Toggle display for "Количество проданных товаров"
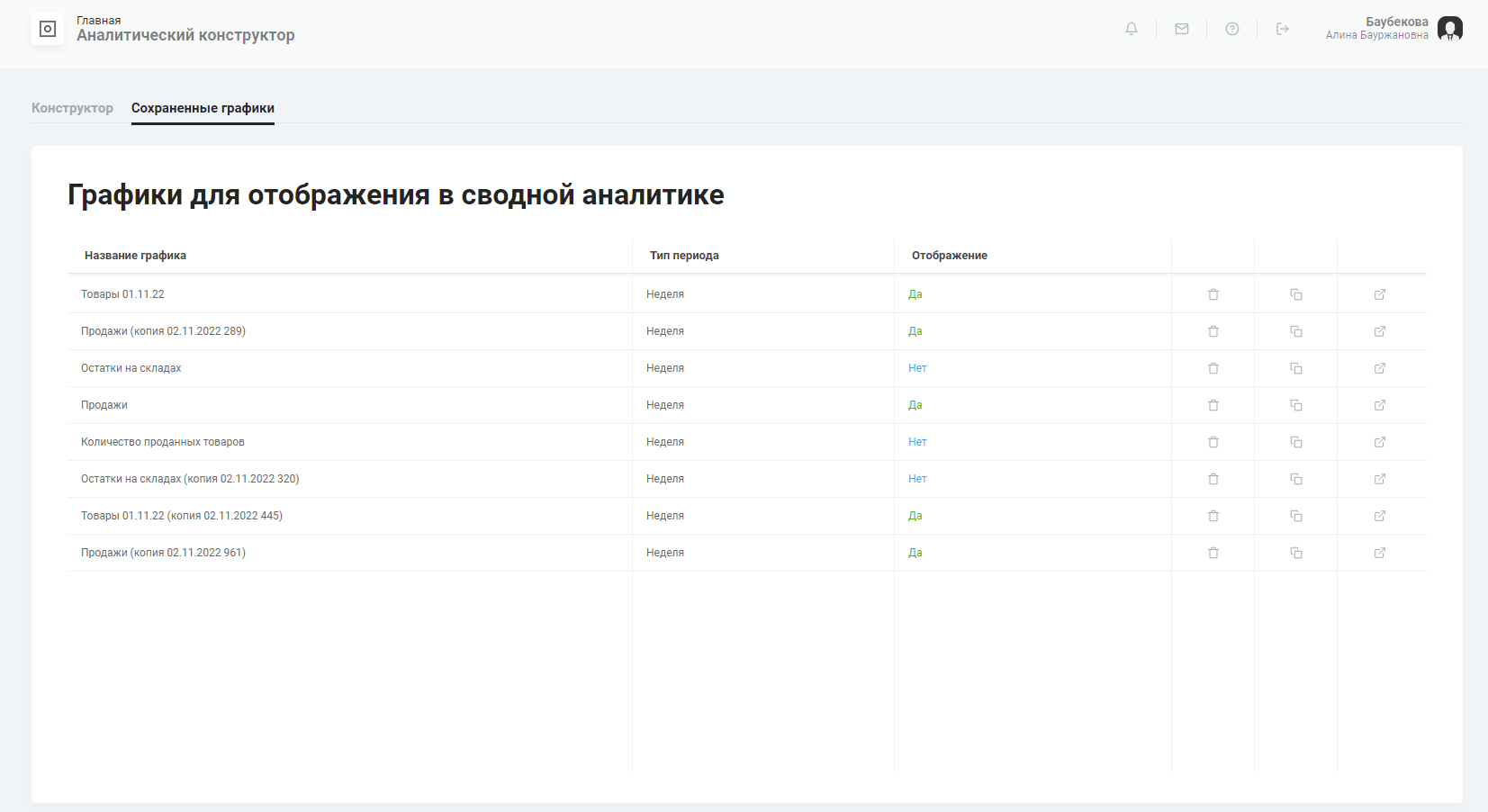The width and height of the screenshot is (1488, 812). coord(917,441)
